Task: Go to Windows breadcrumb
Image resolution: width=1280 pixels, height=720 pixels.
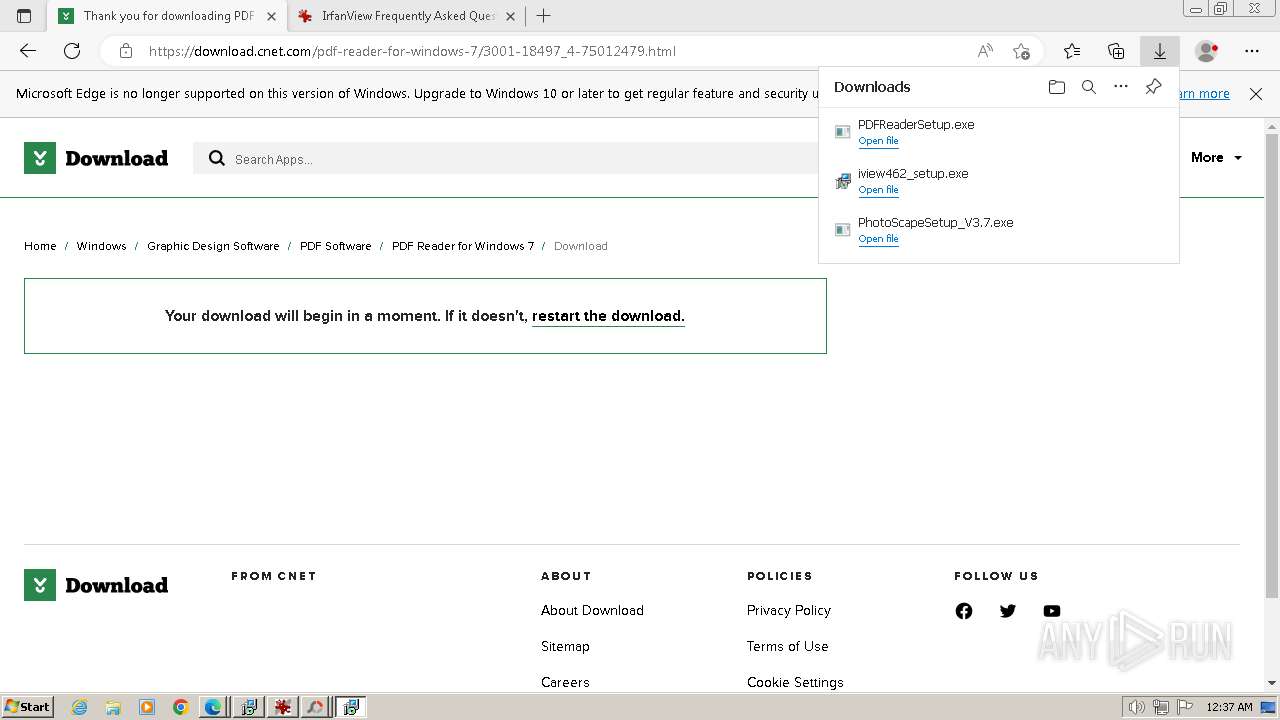Action: (x=101, y=246)
